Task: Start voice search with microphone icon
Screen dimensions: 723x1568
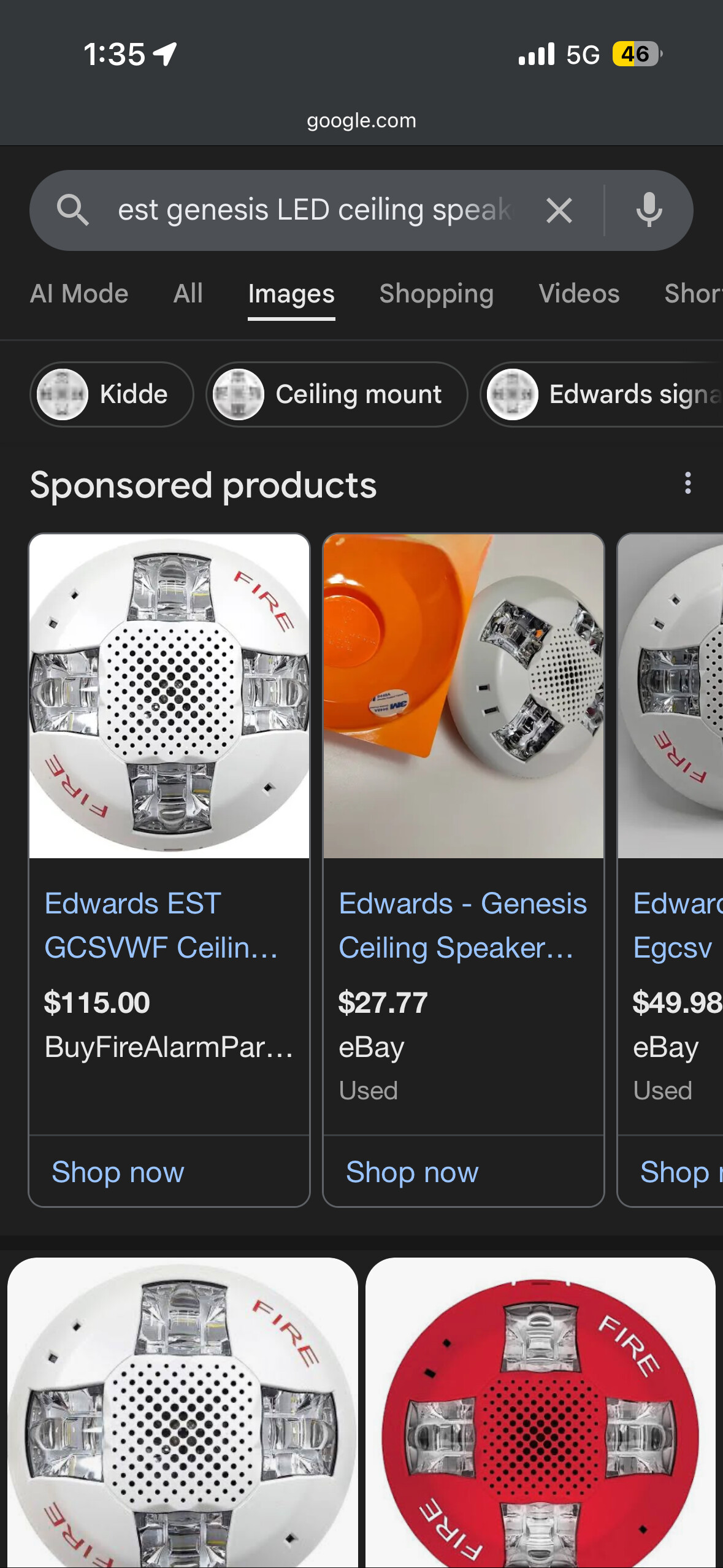Action: click(x=649, y=210)
